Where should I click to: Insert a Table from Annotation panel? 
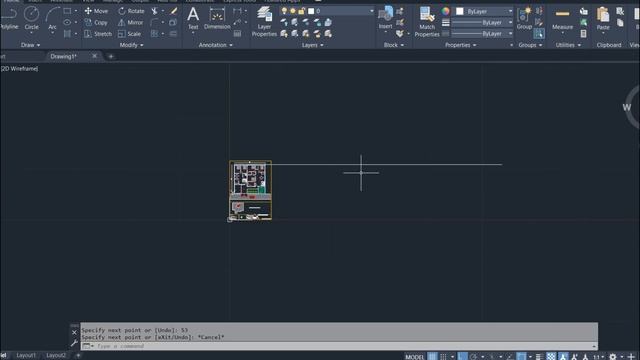click(x=237, y=34)
